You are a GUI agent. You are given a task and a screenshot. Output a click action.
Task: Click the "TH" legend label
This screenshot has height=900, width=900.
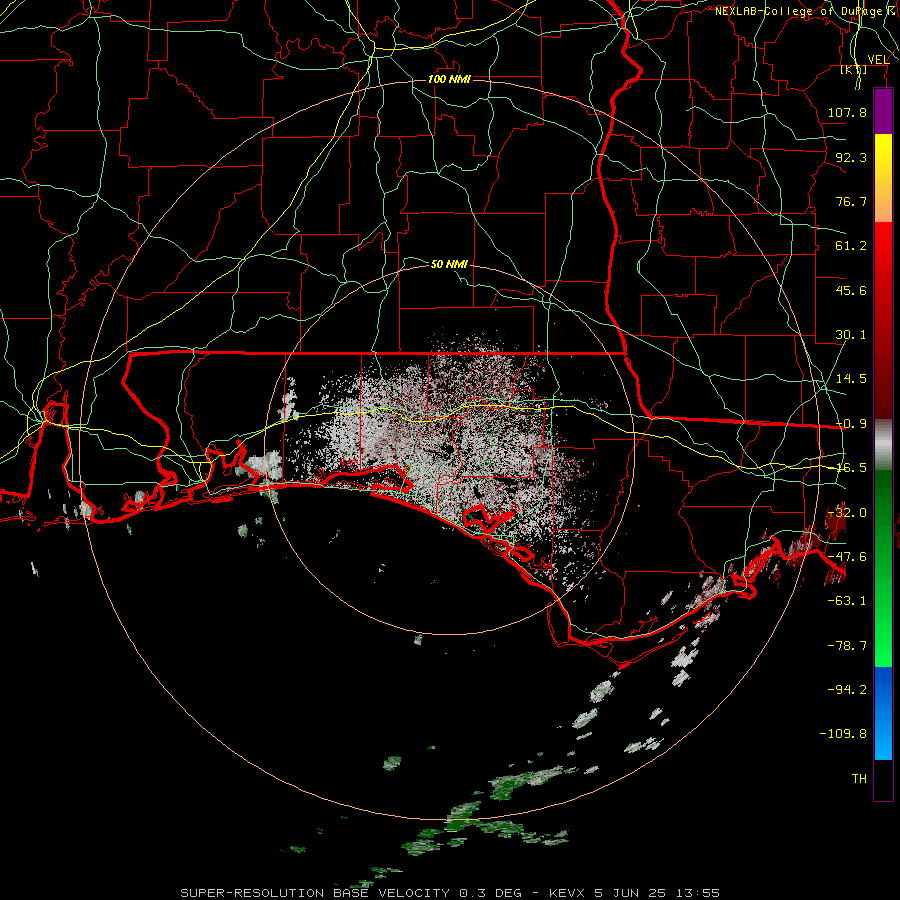click(859, 779)
